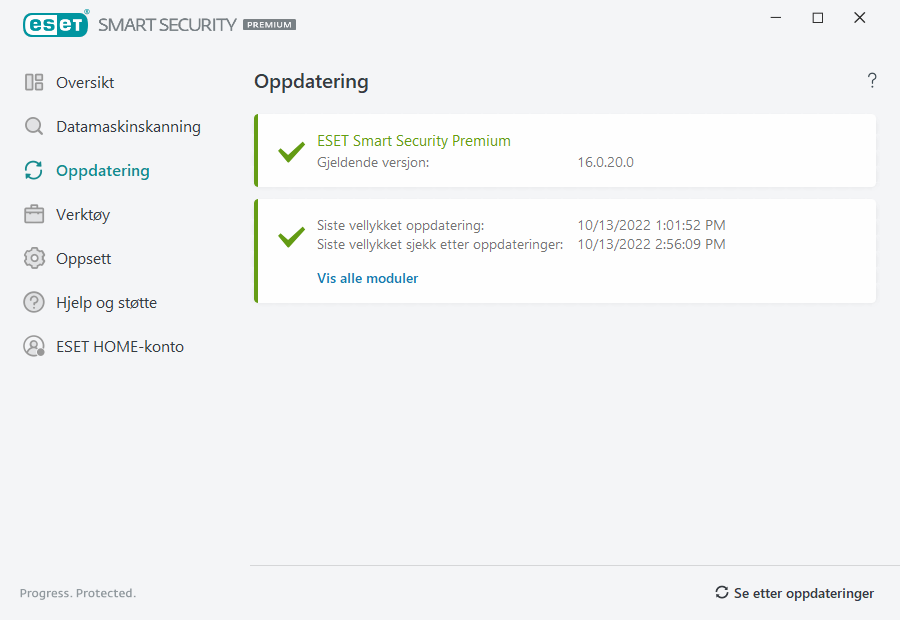Click the Vis alle moduler link
900x620 pixels.
pos(367,279)
